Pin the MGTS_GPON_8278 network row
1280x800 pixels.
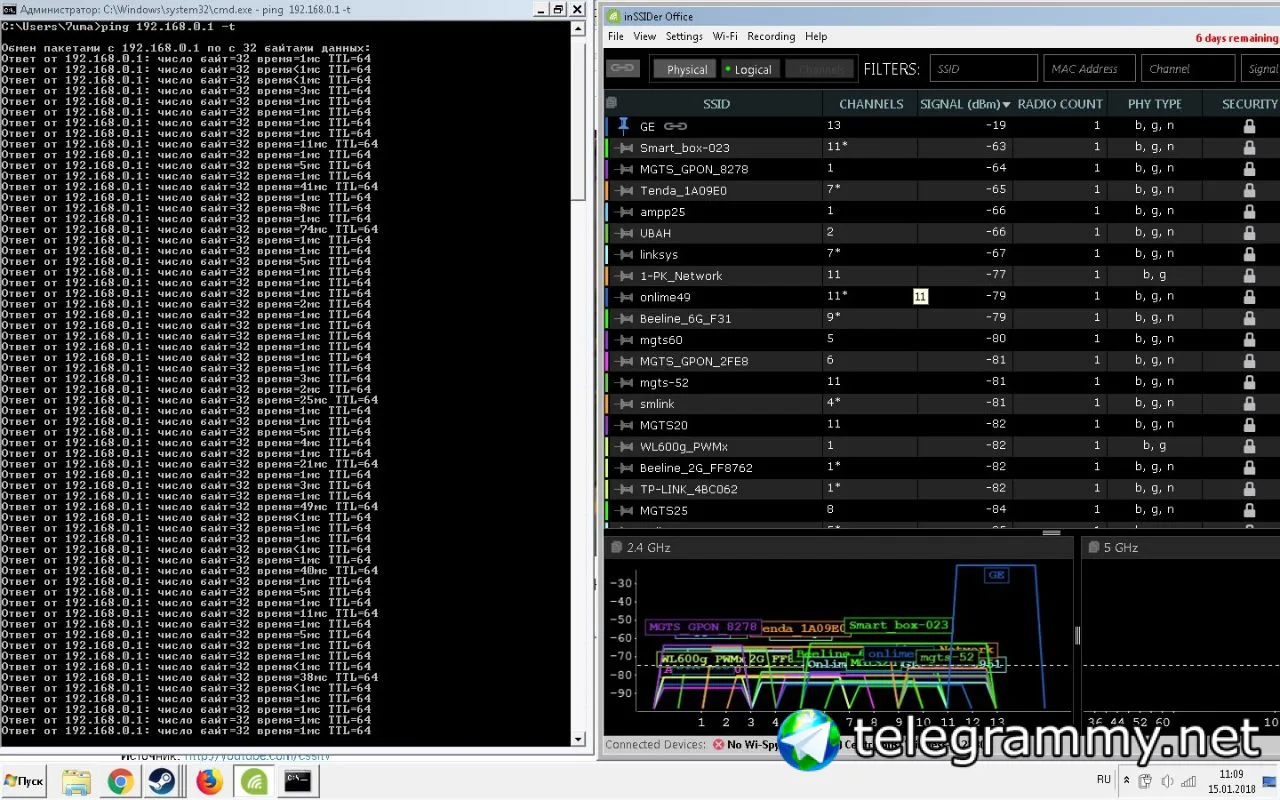click(625, 169)
